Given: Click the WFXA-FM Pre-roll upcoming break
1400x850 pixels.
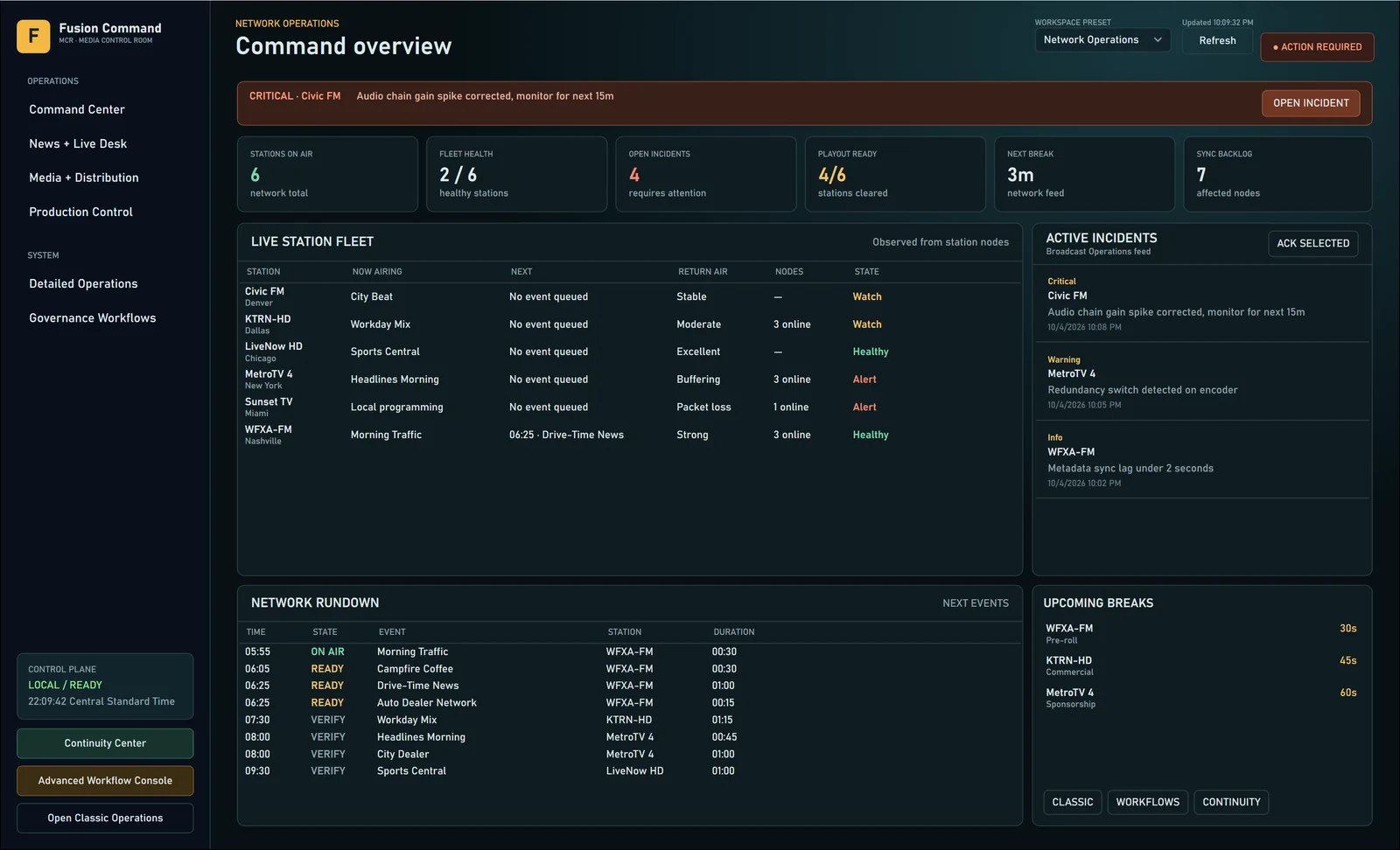Looking at the screenshot, I should click(1201, 634).
